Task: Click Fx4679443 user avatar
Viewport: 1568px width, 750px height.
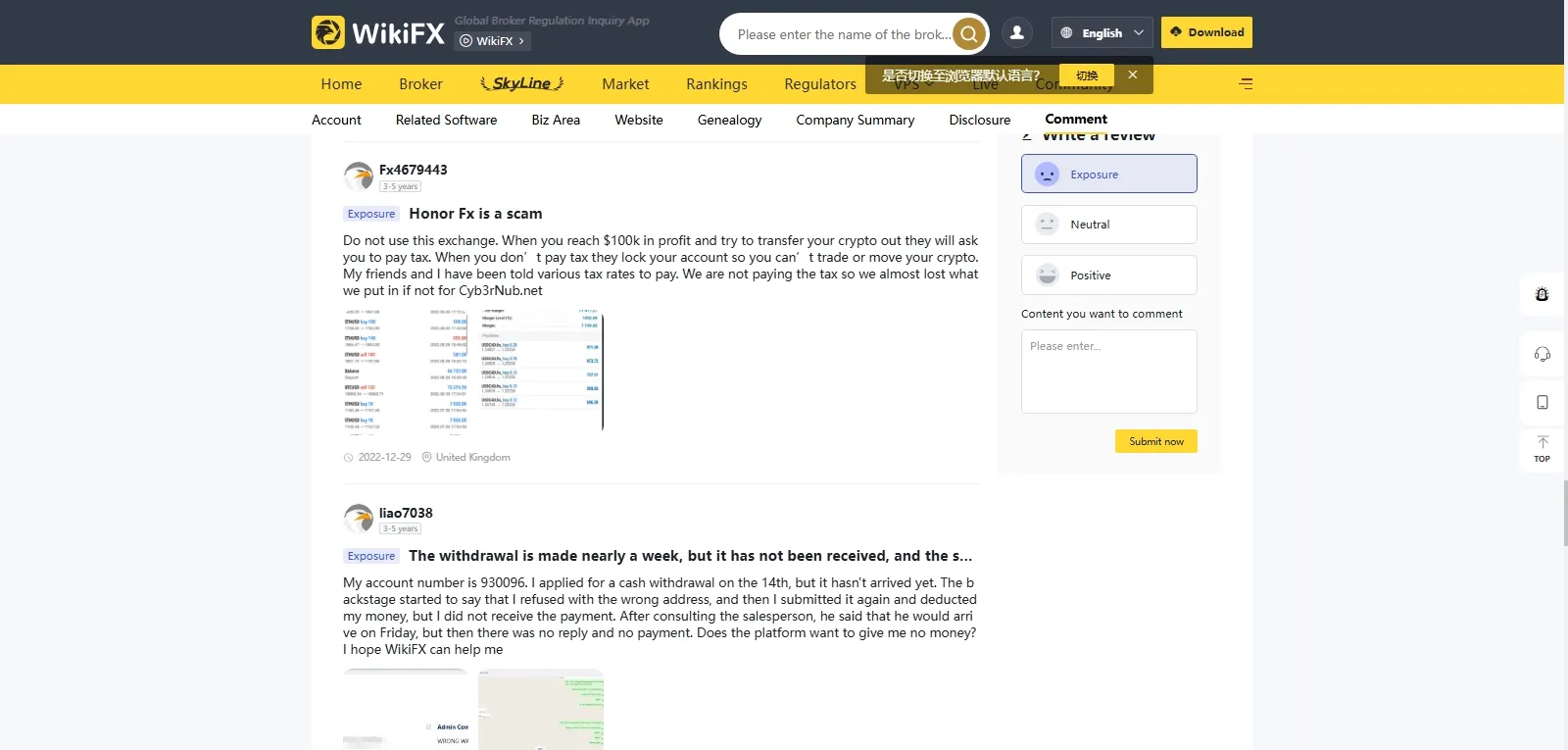Action: (x=359, y=176)
